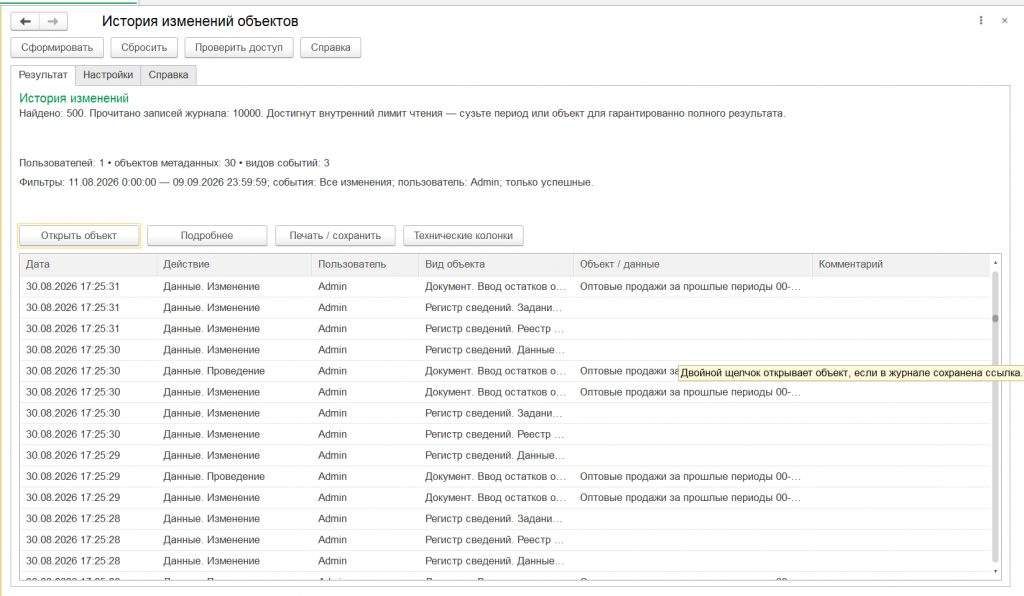
Task: Select the Результат tab
Action: (43, 75)
